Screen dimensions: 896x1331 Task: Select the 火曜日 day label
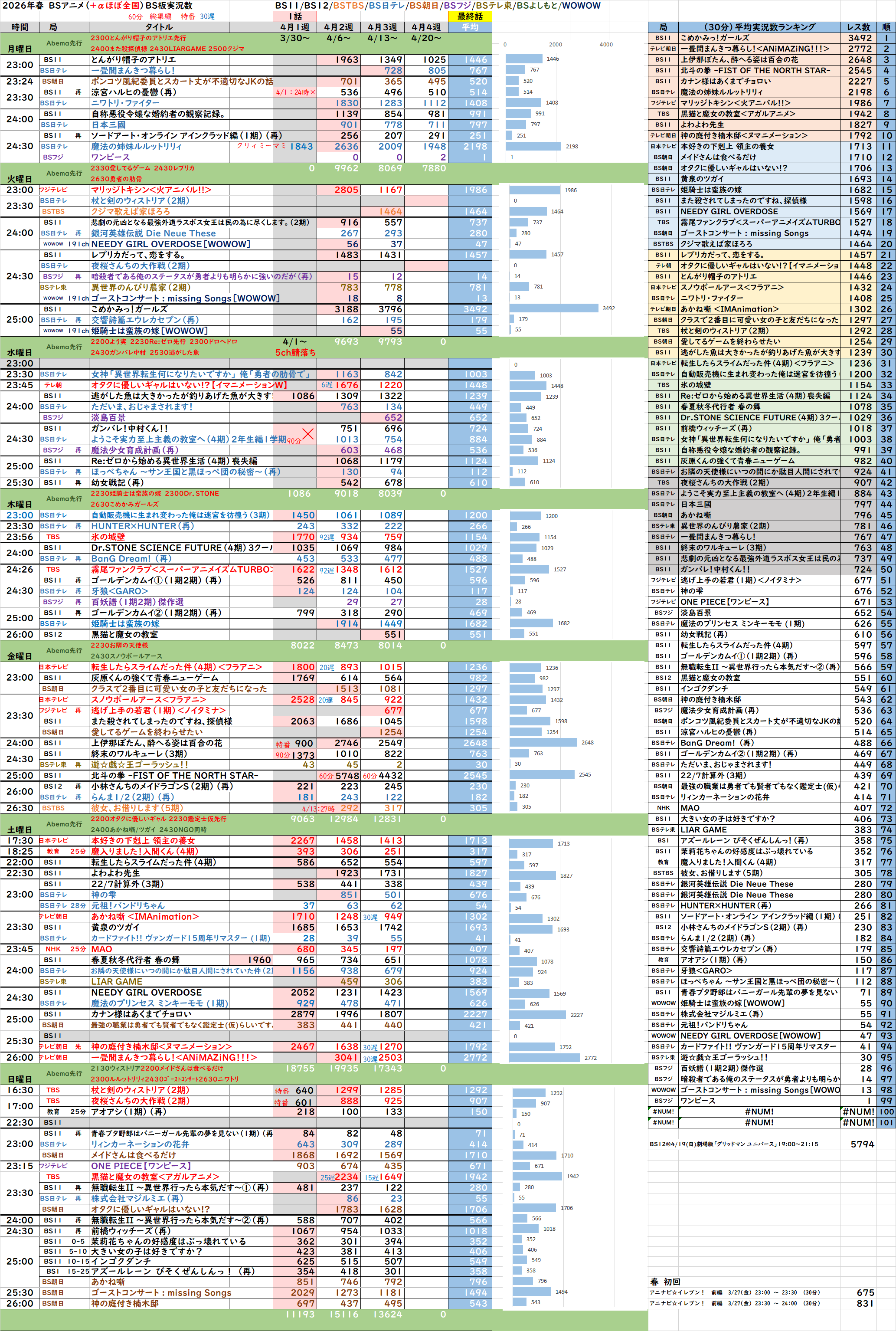20,179
